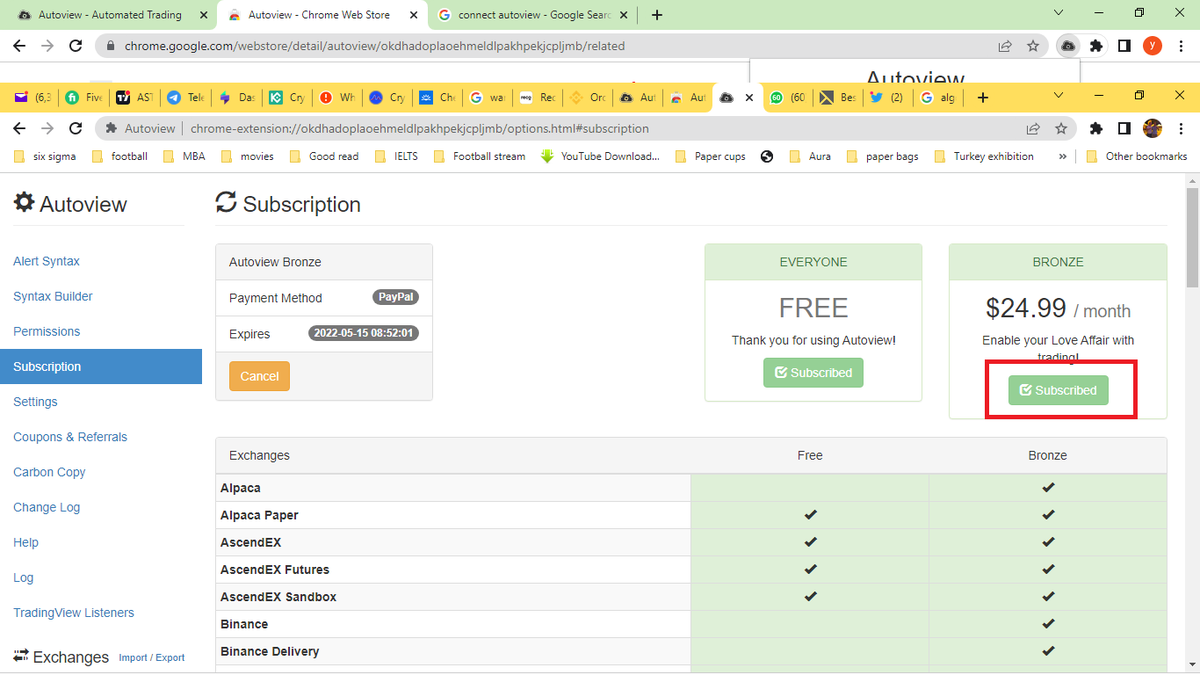Image resolution: width=1200 pixels, height=675 pixels.
Task: Click the Import link beside Exchanges
Action: coord(133,658)
